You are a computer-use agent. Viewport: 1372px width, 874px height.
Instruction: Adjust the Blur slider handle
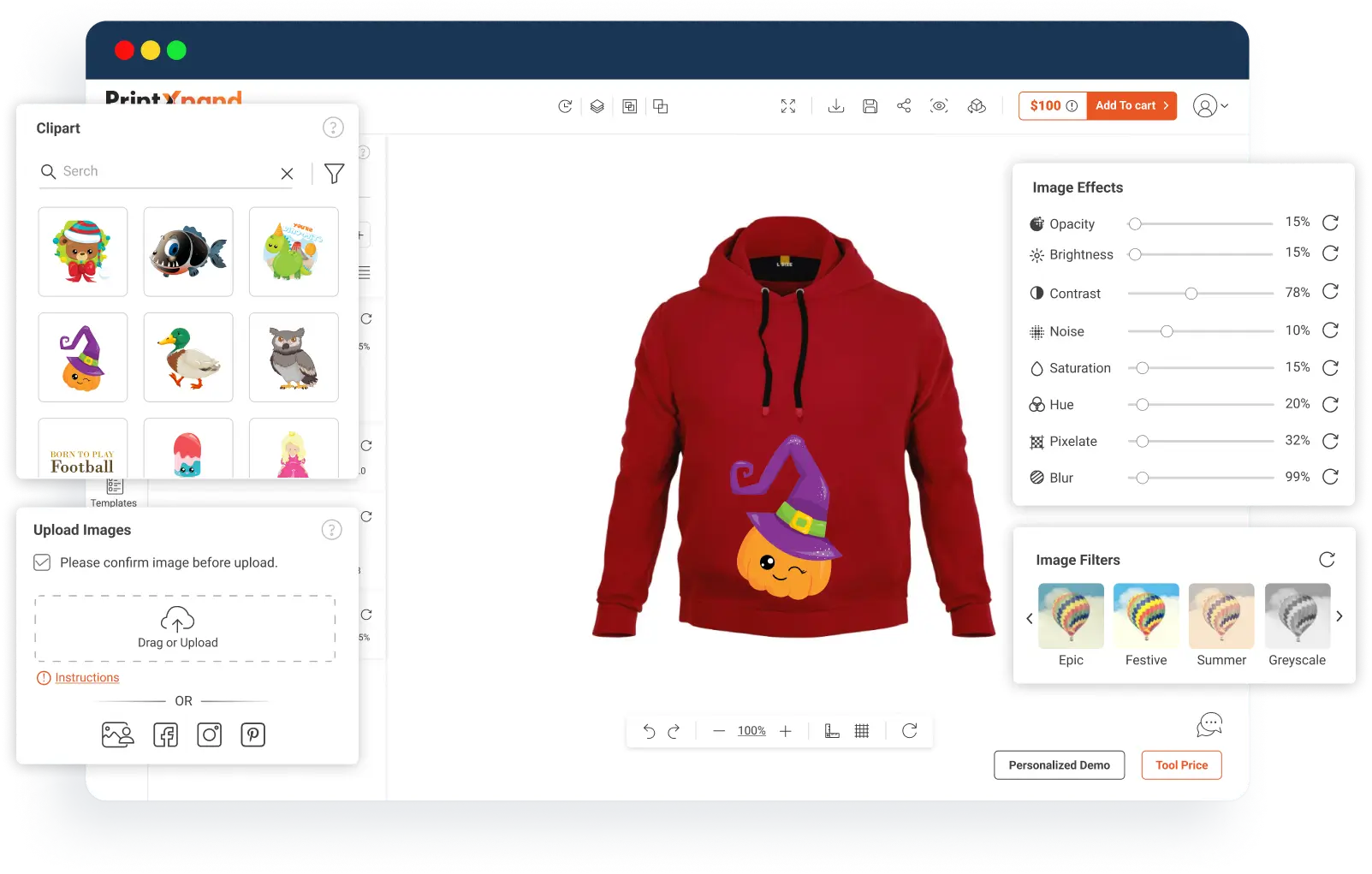click(x=1143, y=478)
